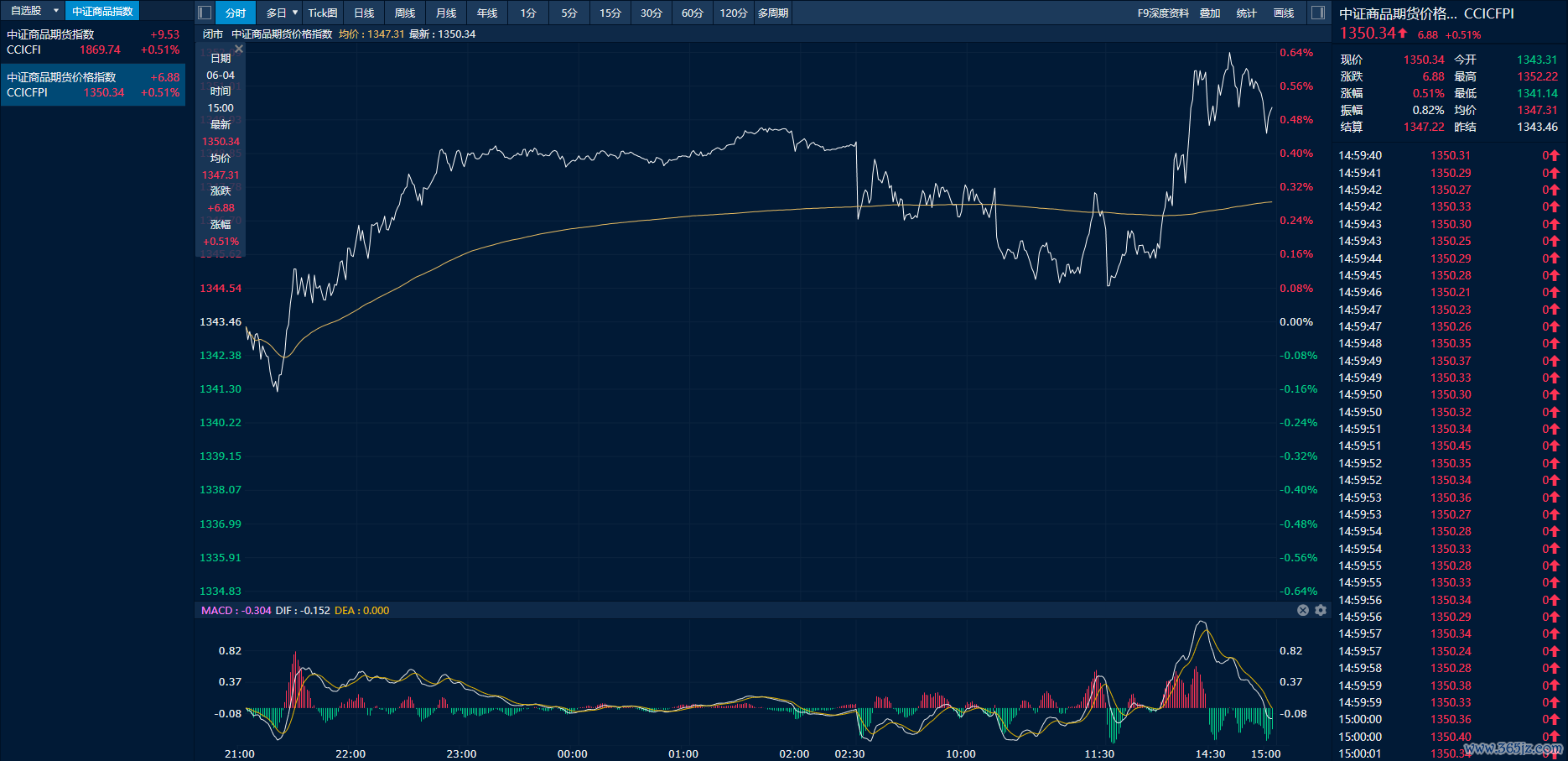This screenshot has width=1568, height=761.
Task: Remove the MACD indicator with X icon
Action: pos(1303,610)
